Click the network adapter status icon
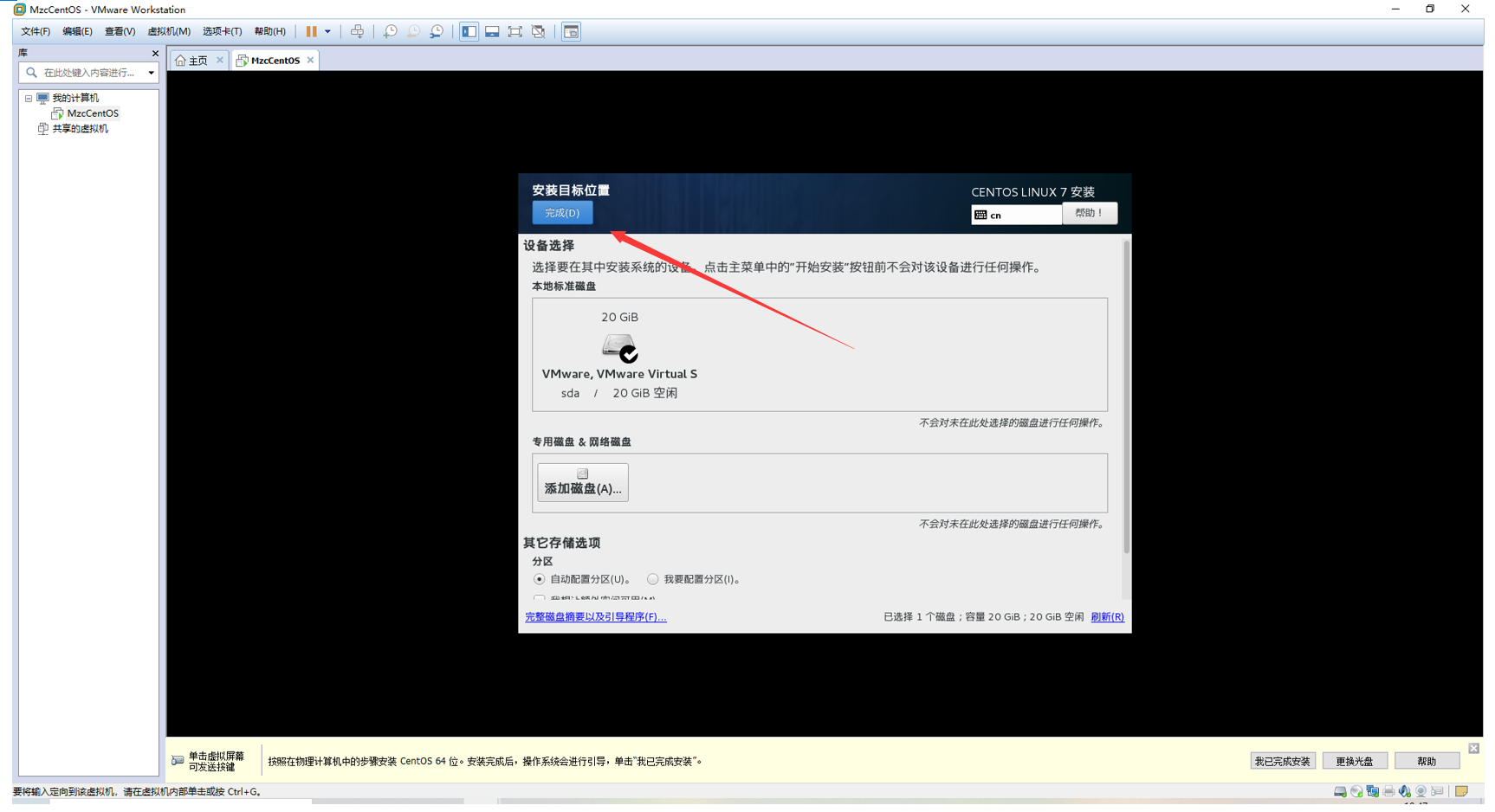The width and height of the screenshot is (1495, 812). tap(1373, 791)
